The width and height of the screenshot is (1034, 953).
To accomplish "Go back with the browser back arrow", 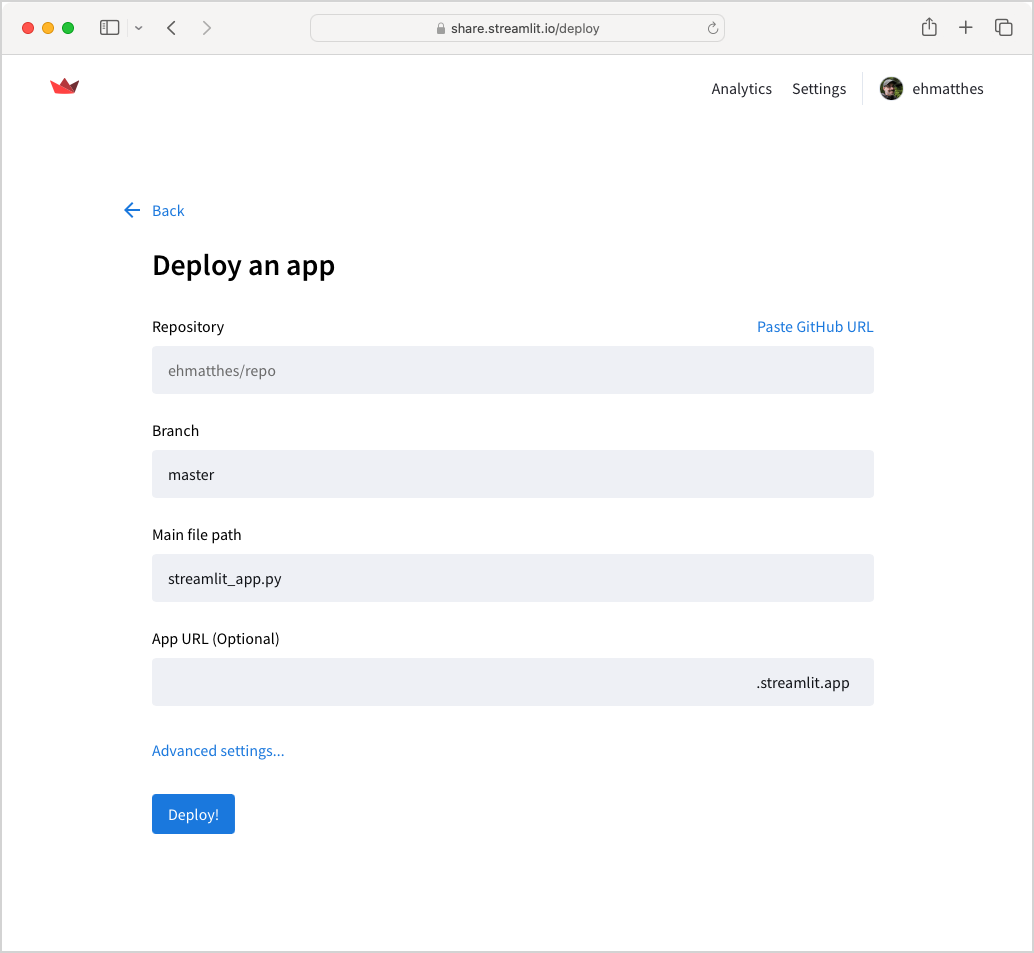I will tap(171, 28).
